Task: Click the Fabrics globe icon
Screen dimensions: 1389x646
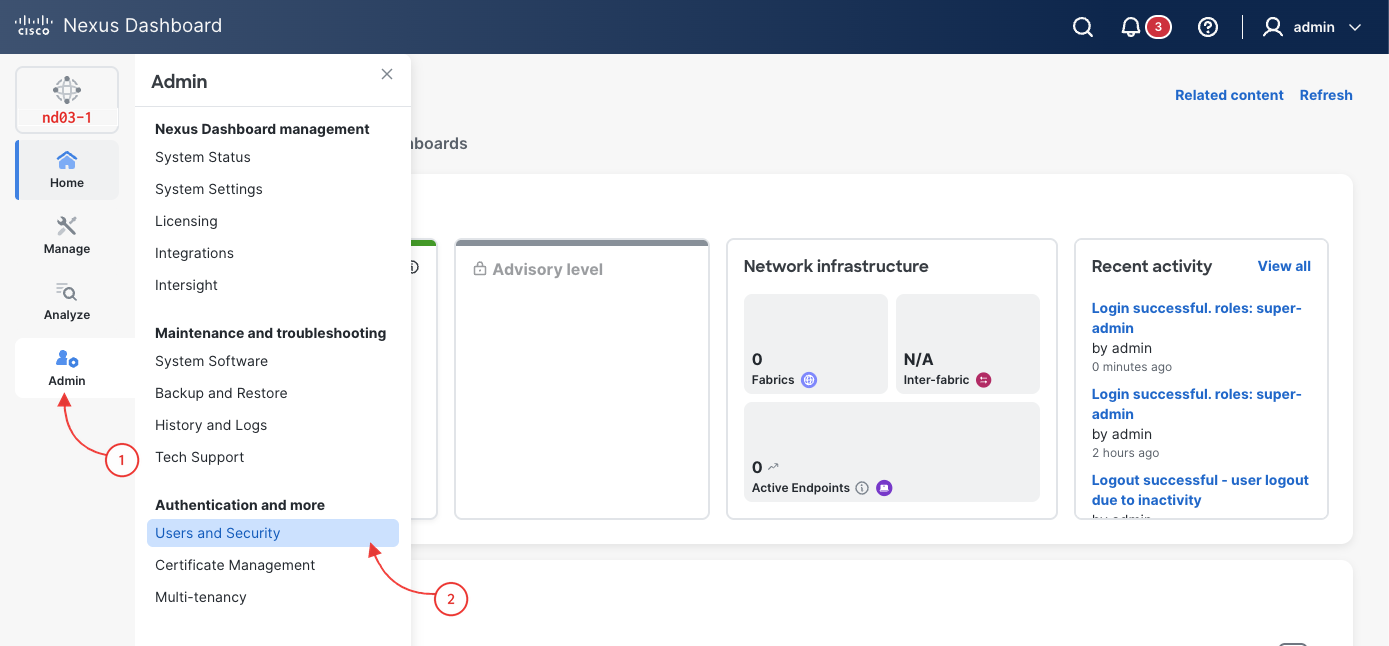Action: click(x=809, y=380)
